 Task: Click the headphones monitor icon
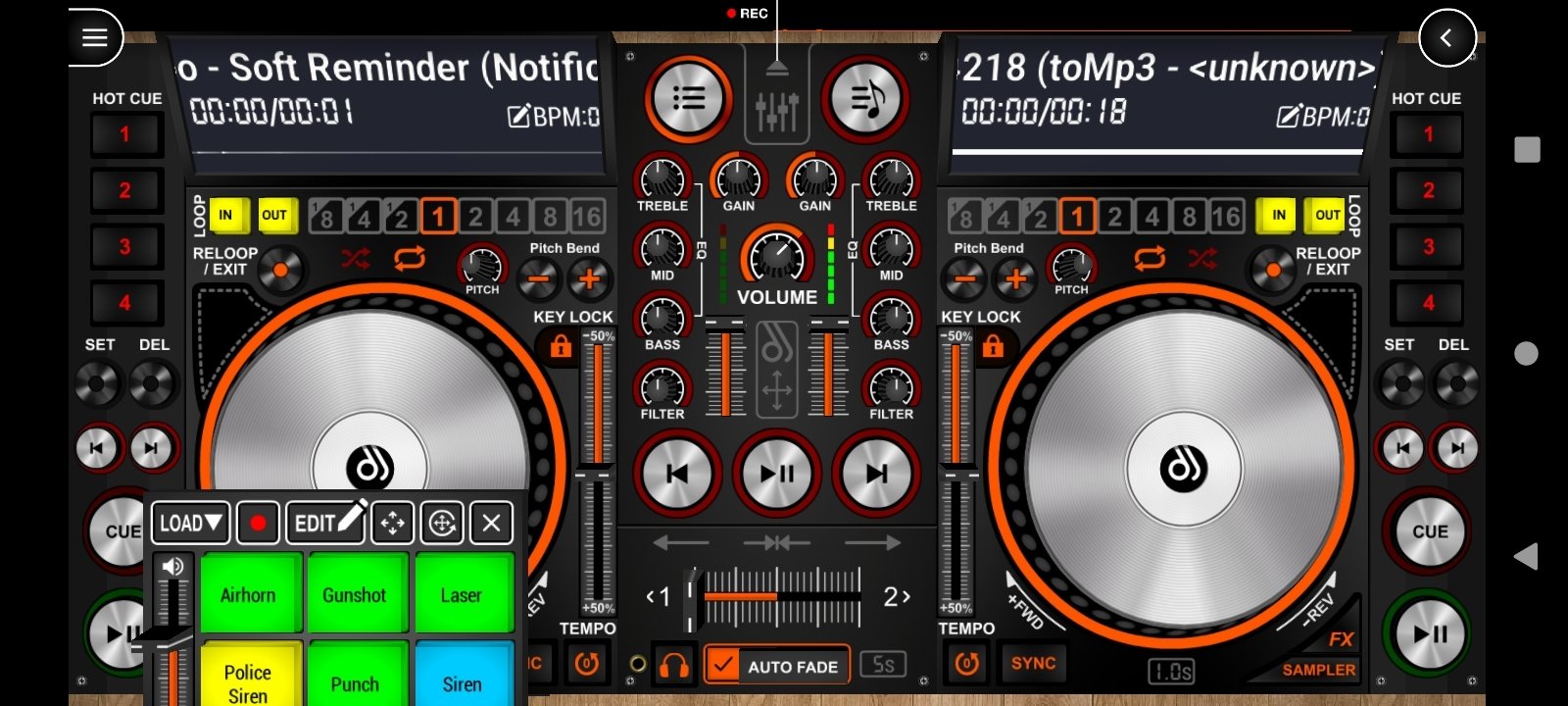[674, 666]
